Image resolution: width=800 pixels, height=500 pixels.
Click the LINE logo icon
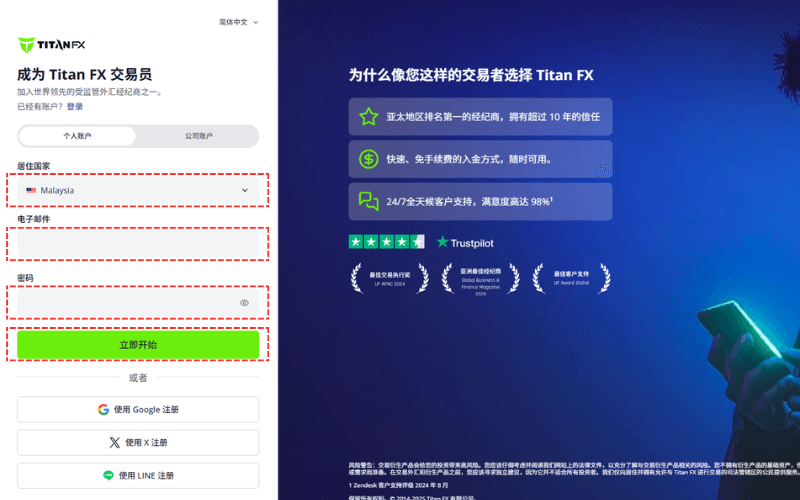pos(108,476)
